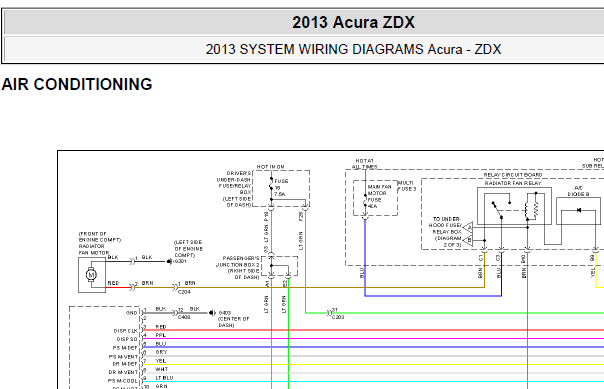Click the relay switch contact in Radiator Fan Relay

click(497, 210)
